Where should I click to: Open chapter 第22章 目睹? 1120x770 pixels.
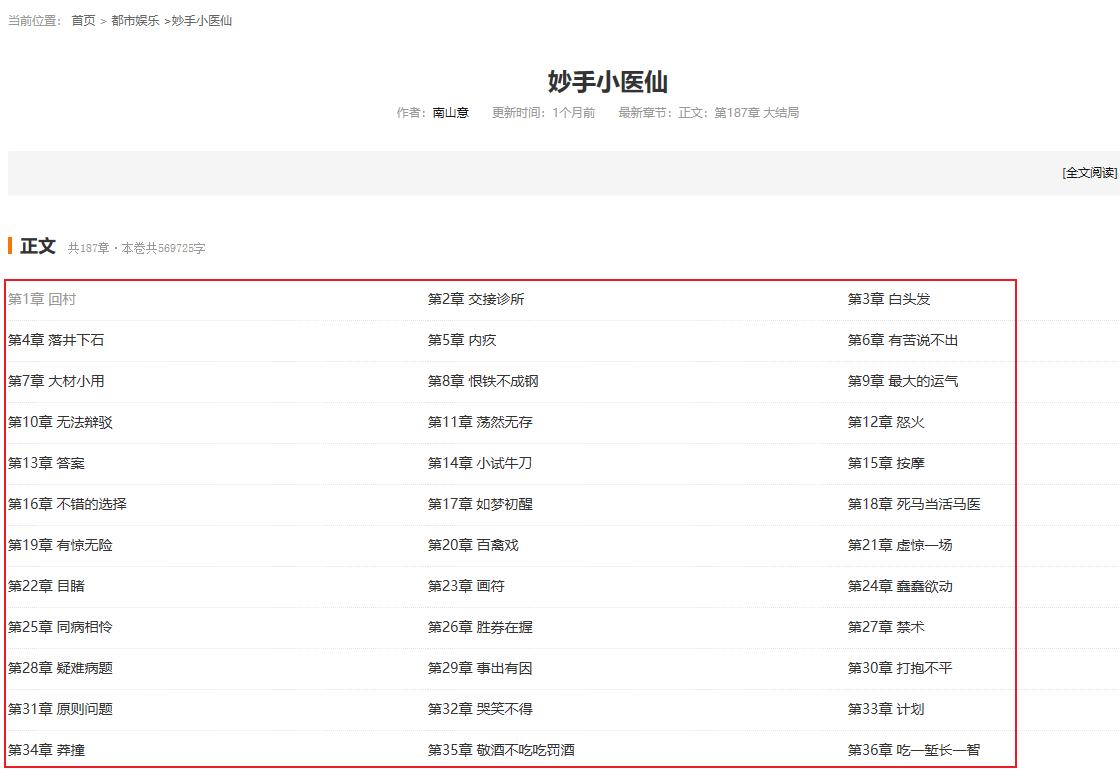pos(46,586)
